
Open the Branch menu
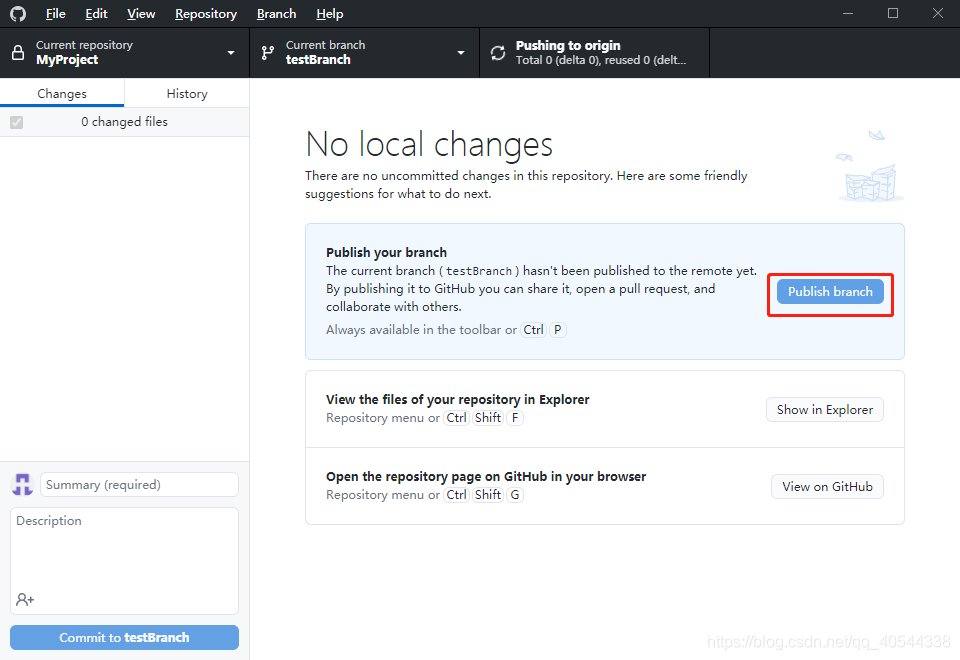(x=276, y=13)
